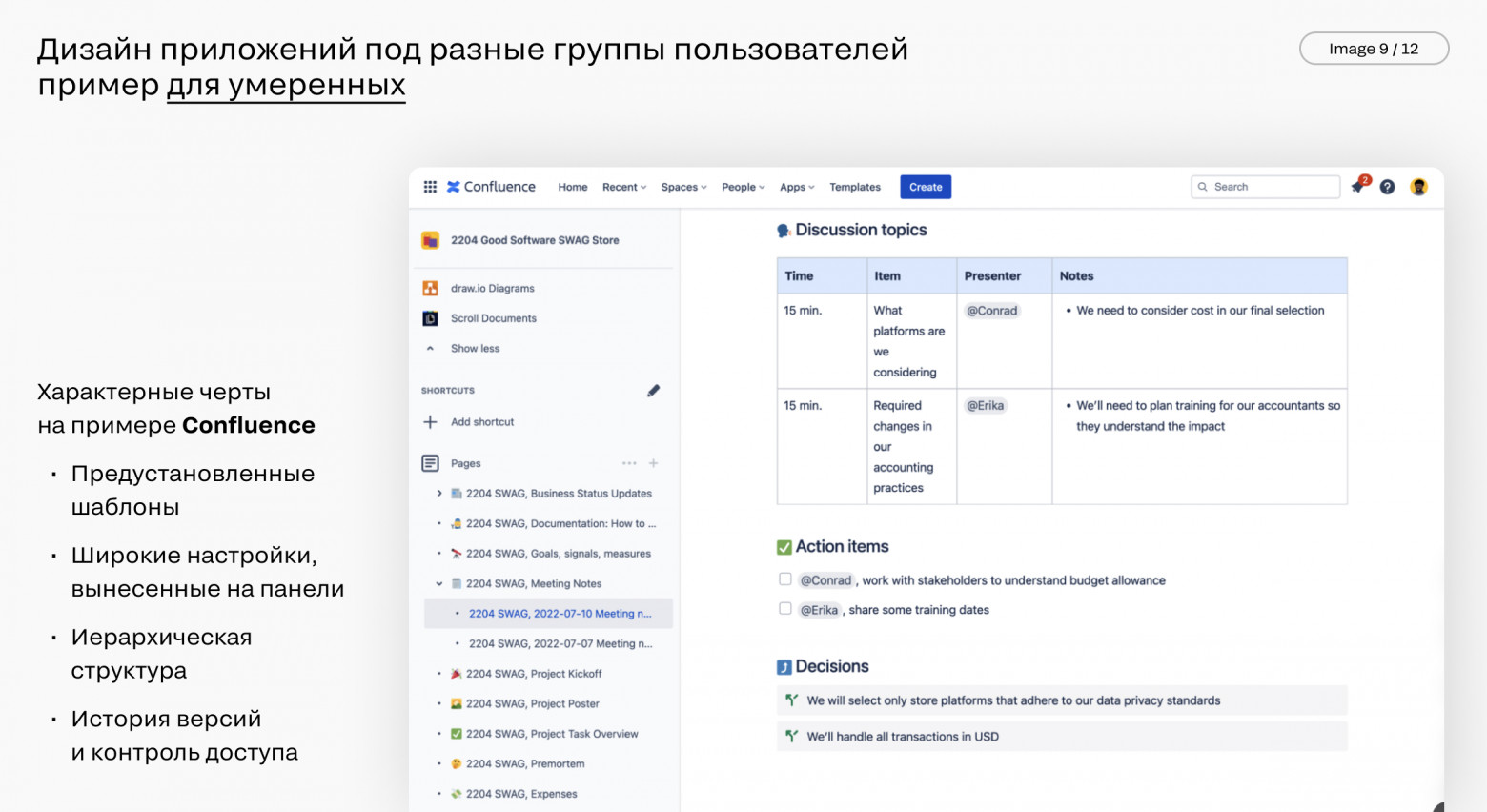Image resolution: width=1487 pixels, height=812 pixels.
Task: Click your profile avatar
Action: [x=1419, y=187]
